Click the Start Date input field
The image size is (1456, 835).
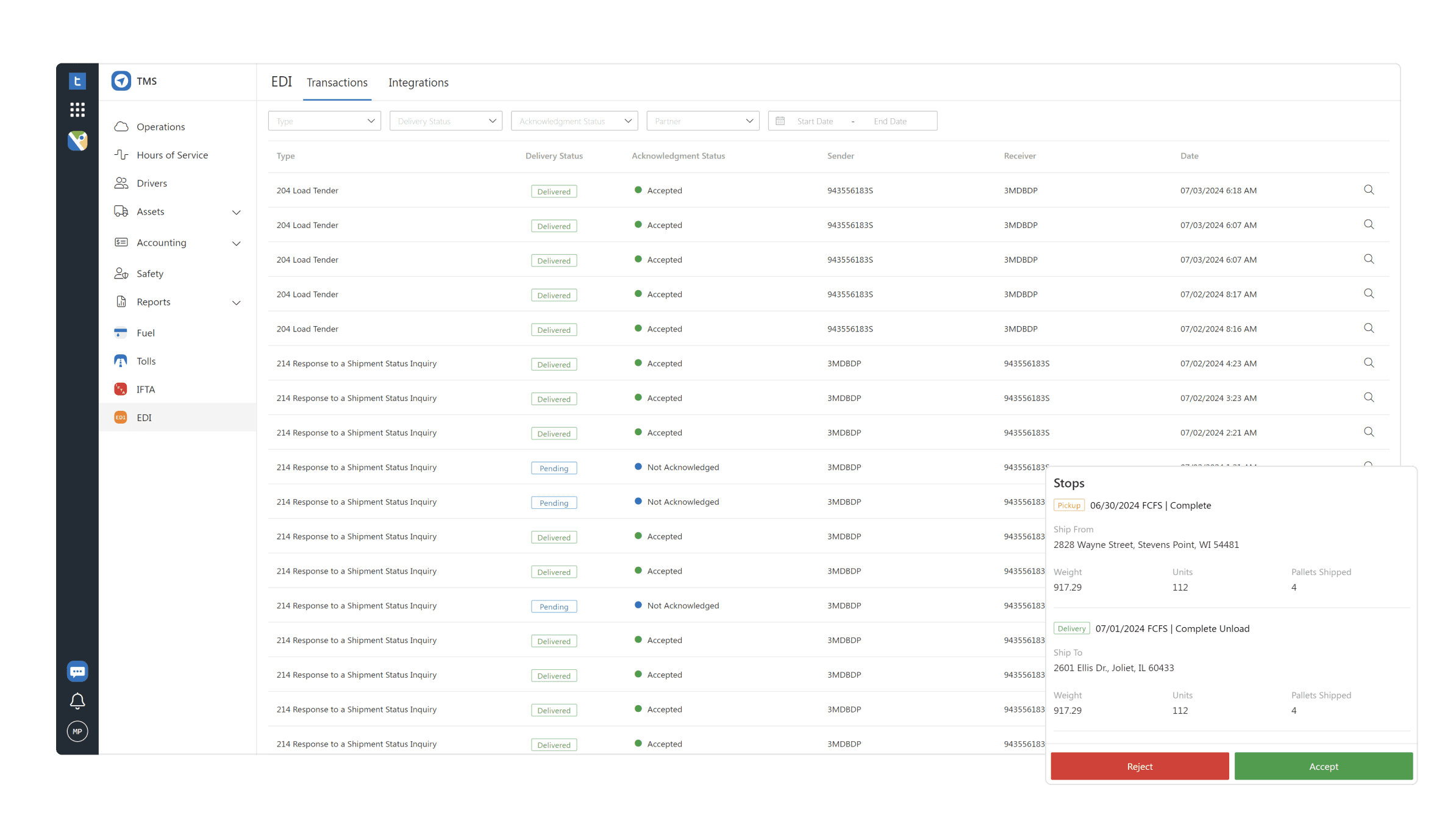click(x=816, y=121)
